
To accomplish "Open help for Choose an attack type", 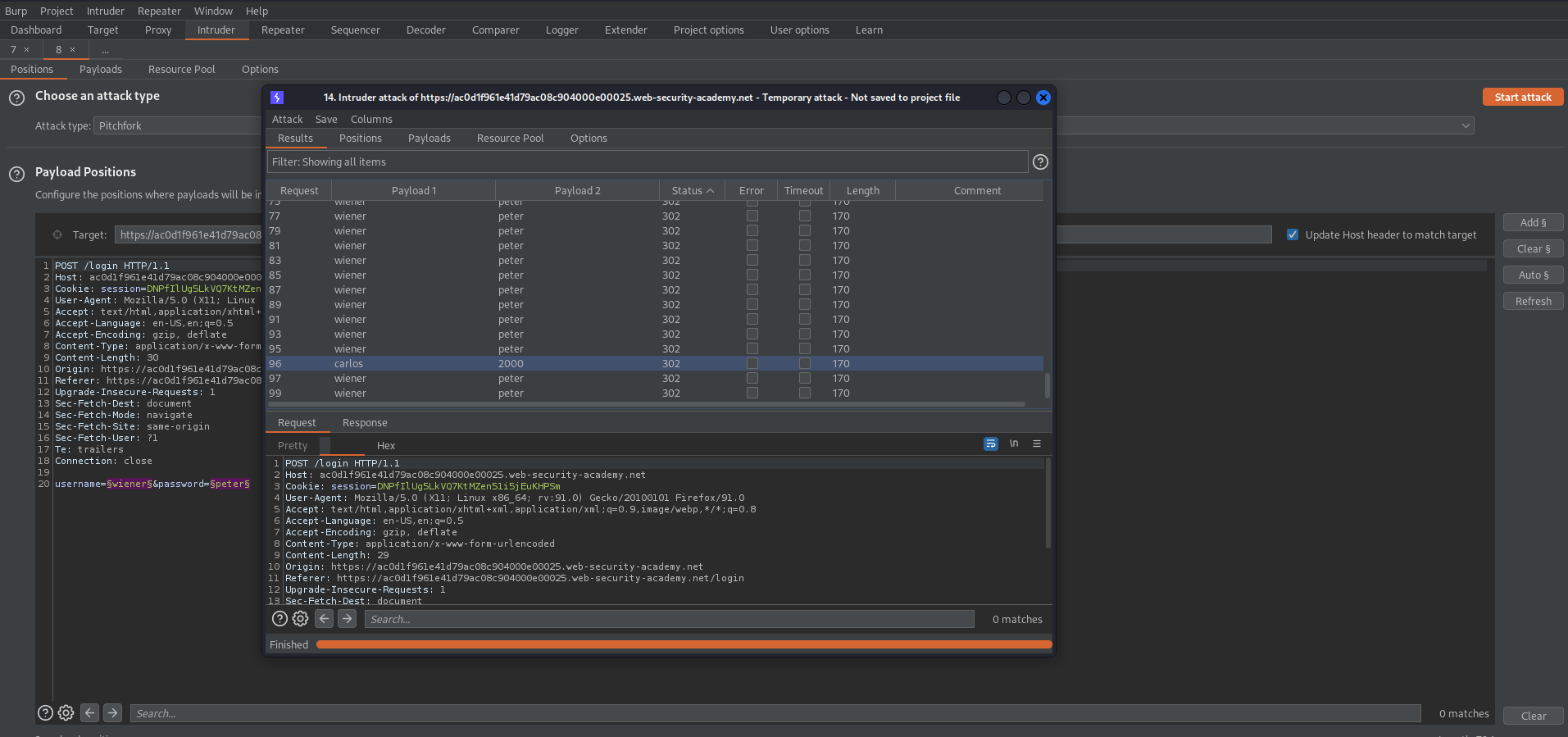I will [16, 98].
